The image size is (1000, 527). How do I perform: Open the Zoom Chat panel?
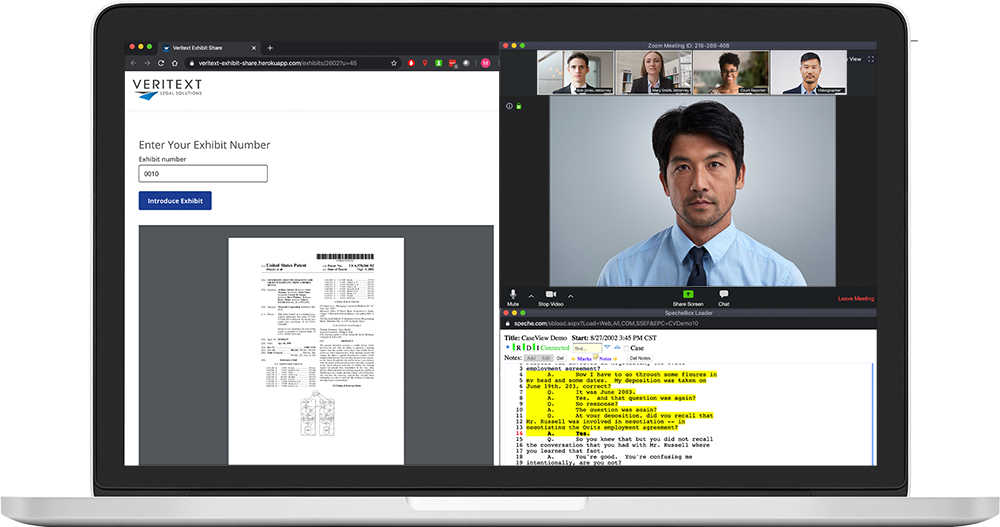(x=723, y=295)
